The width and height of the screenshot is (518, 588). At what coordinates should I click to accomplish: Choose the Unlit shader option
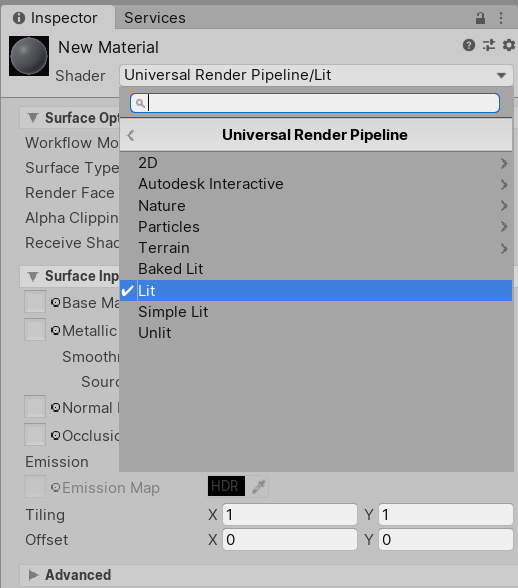[x=316, y=333]
